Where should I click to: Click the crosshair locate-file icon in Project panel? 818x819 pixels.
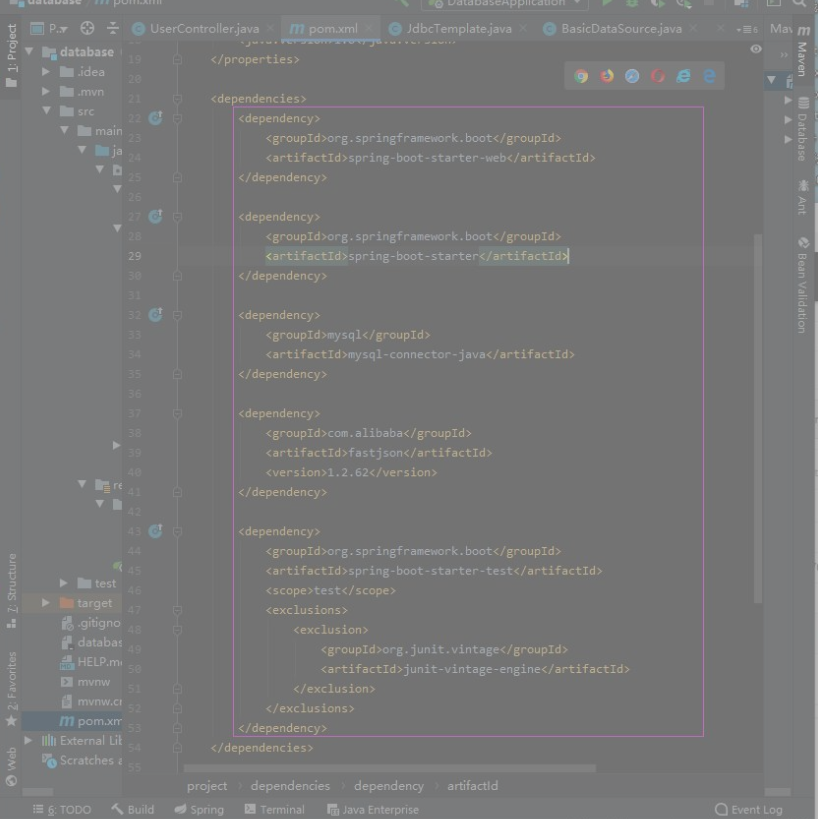pos(87,28)
